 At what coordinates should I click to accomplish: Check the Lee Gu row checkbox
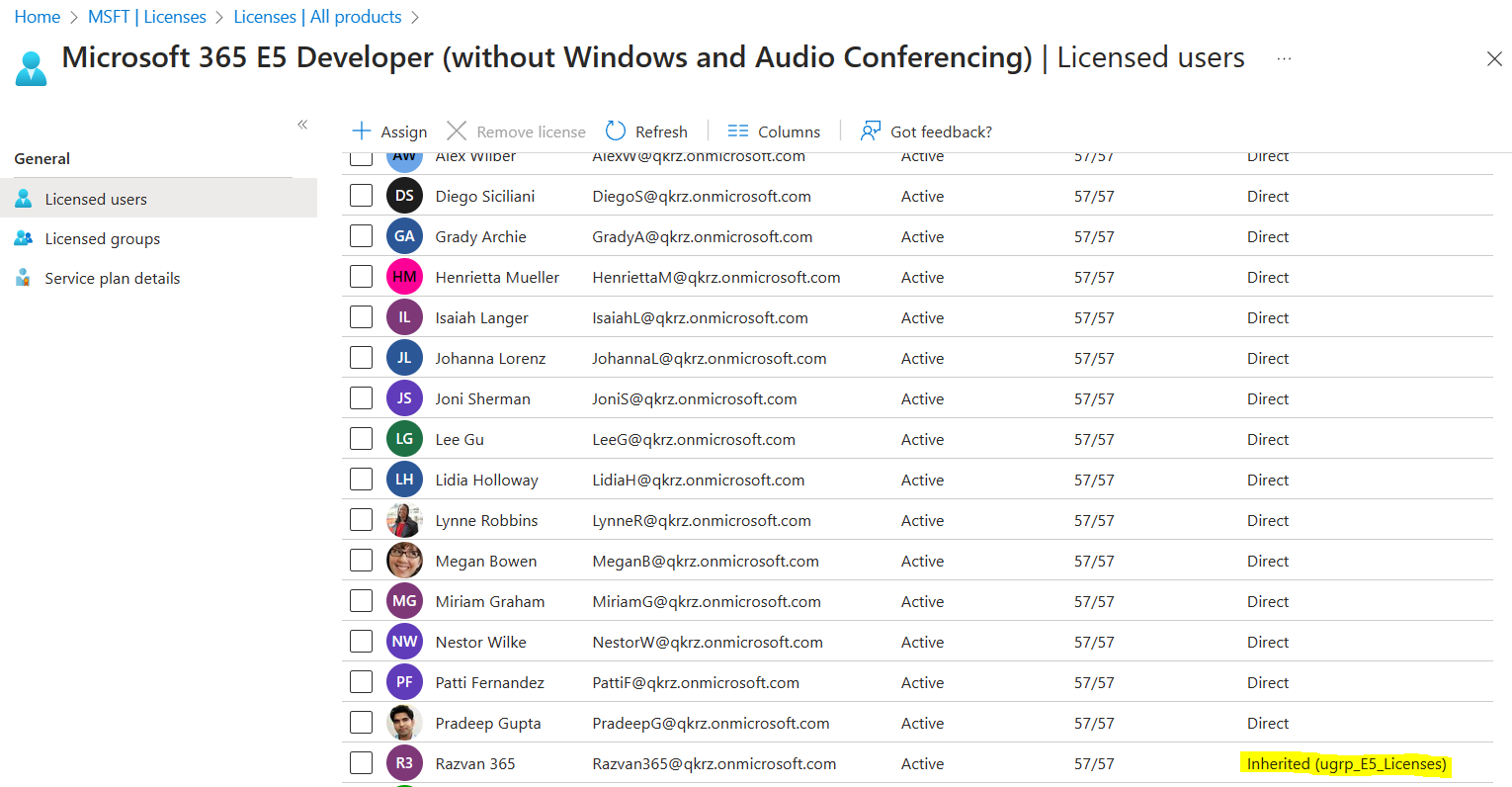coord(361,438)
